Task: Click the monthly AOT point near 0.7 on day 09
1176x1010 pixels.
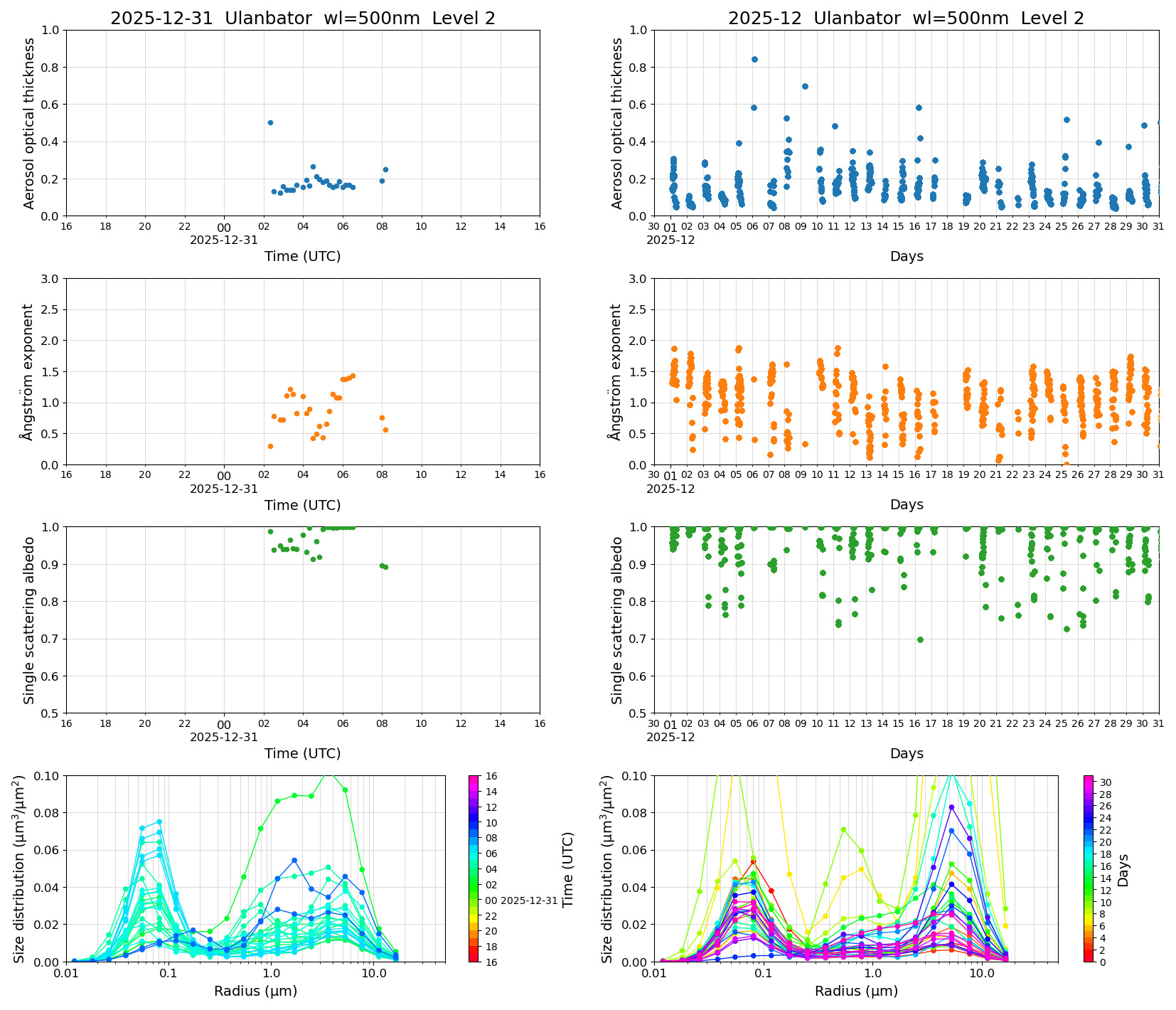Action: coord(805,86)
